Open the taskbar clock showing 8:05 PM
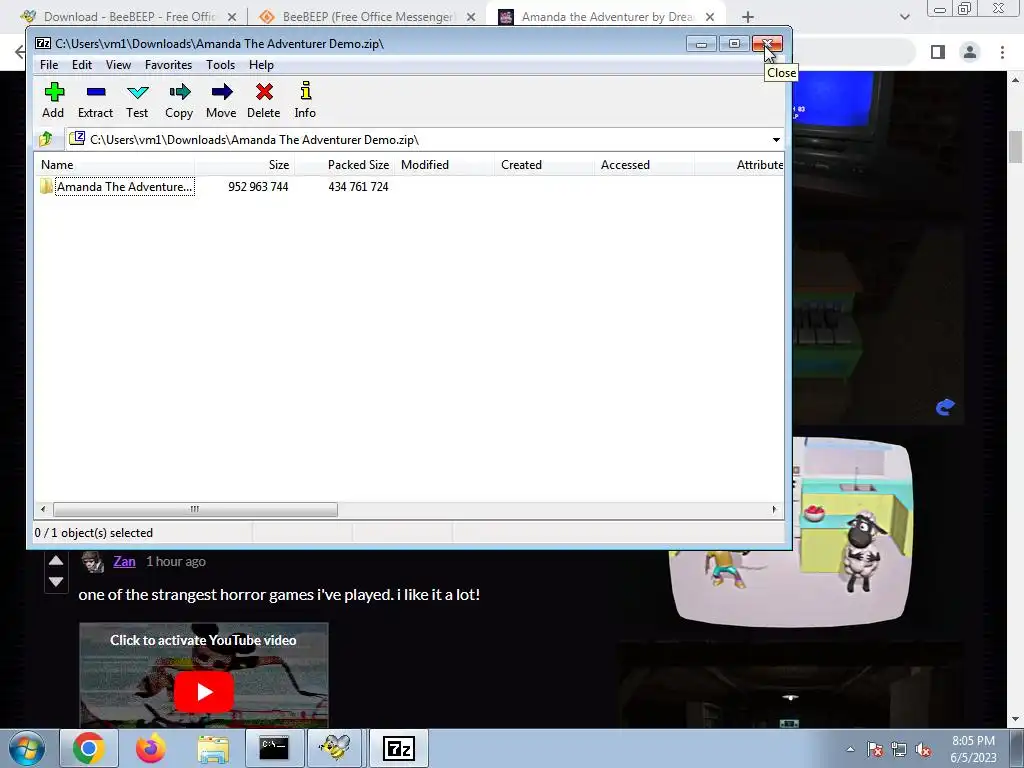 [x=973, y=749]
